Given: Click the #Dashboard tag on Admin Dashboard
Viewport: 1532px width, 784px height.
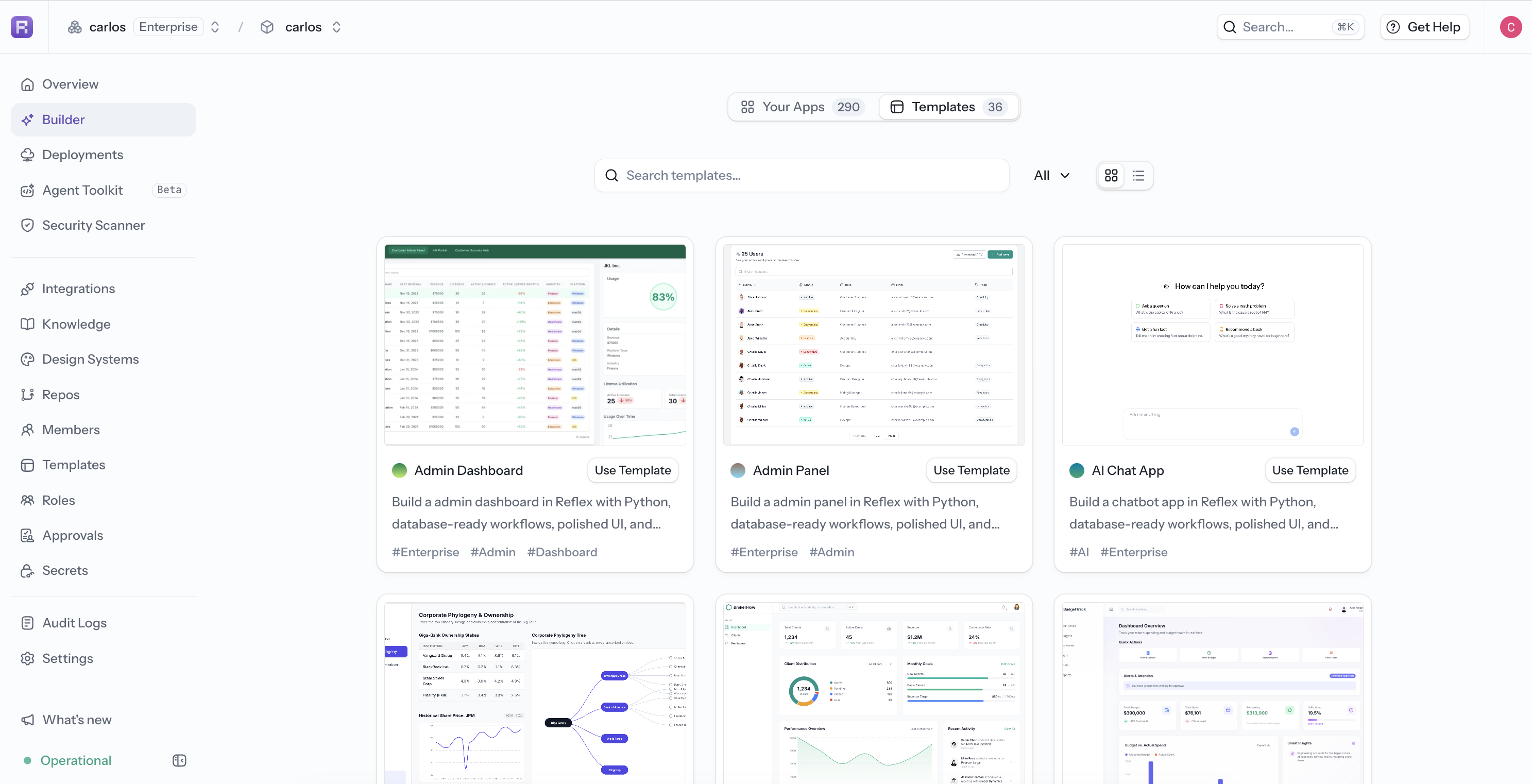Looking at the screenshot, I should point(562,553).
